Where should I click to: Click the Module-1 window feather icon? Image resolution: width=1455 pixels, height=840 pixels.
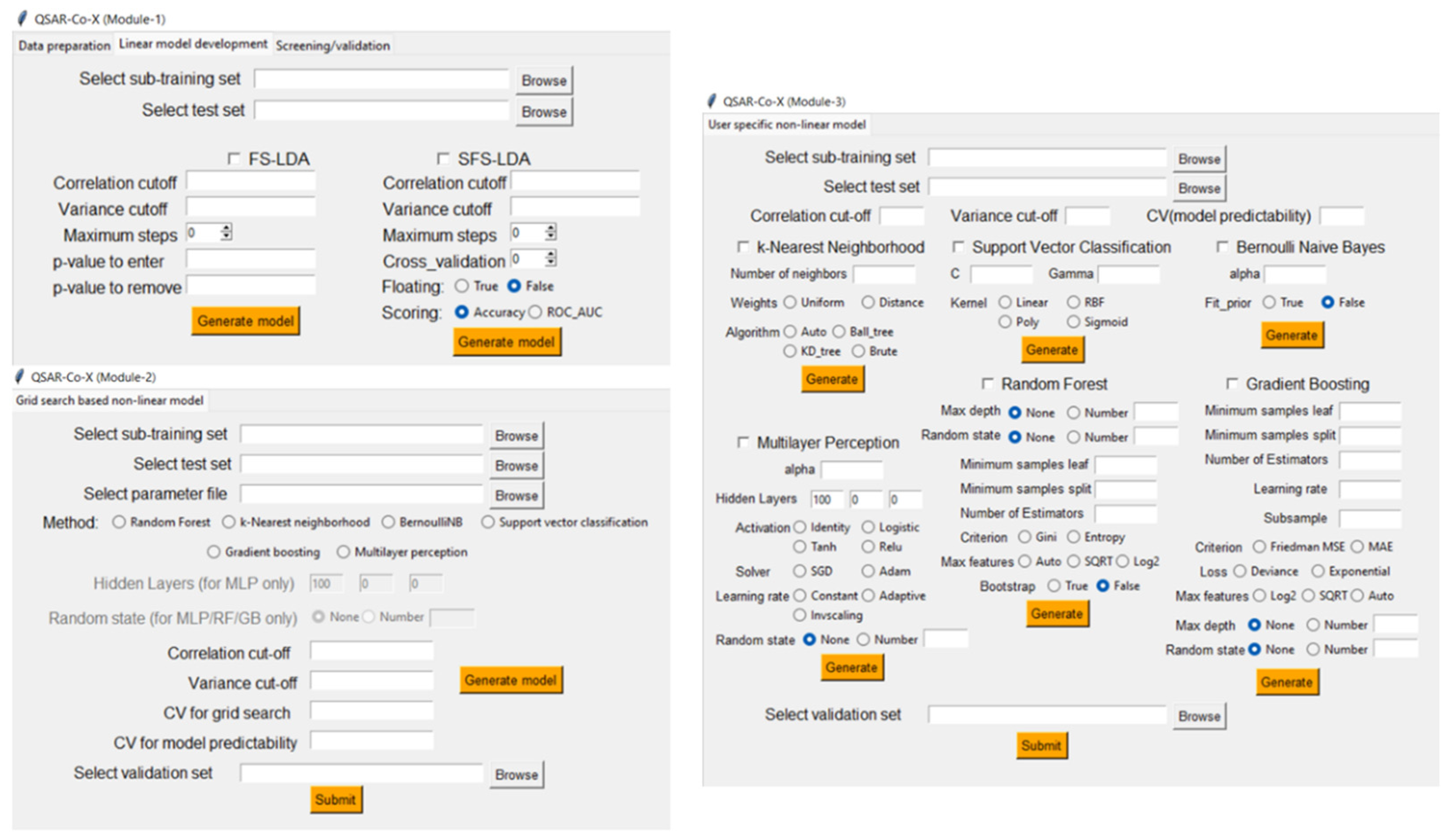tap(23, 19)
